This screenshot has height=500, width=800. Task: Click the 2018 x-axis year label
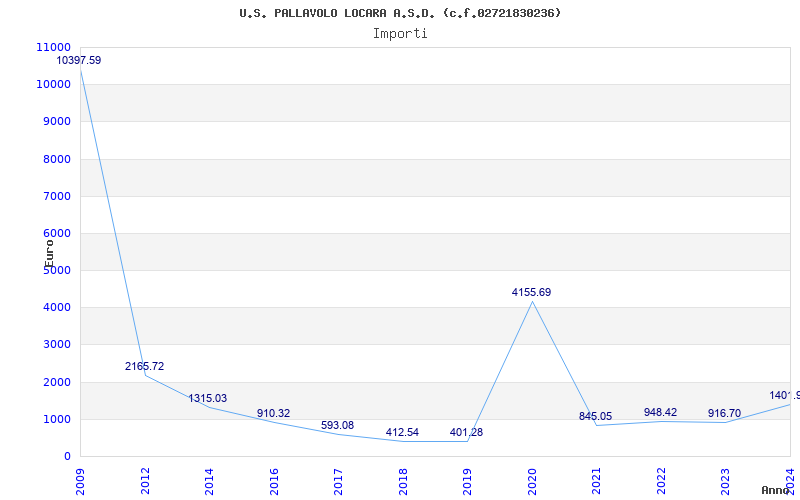[403, 481]
